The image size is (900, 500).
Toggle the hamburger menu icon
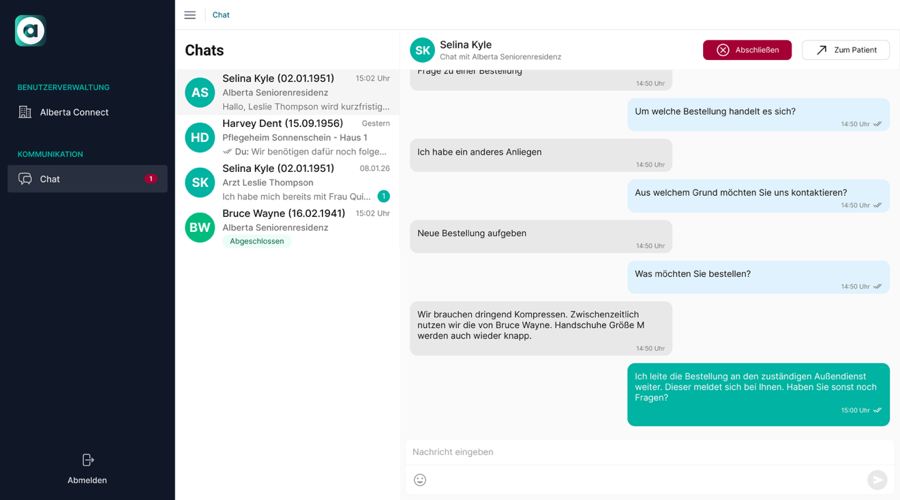click(x=190, y=15)
